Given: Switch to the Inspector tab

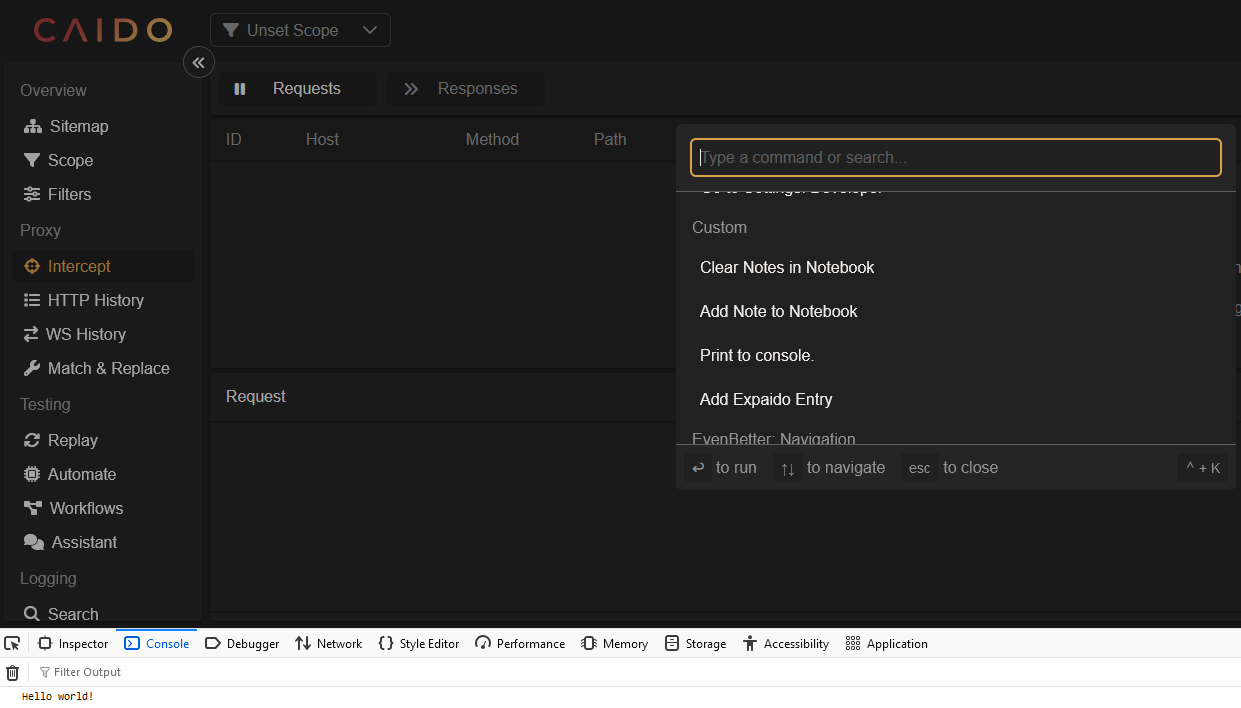Looking at the screenshot, I should [x=73, y=643].
